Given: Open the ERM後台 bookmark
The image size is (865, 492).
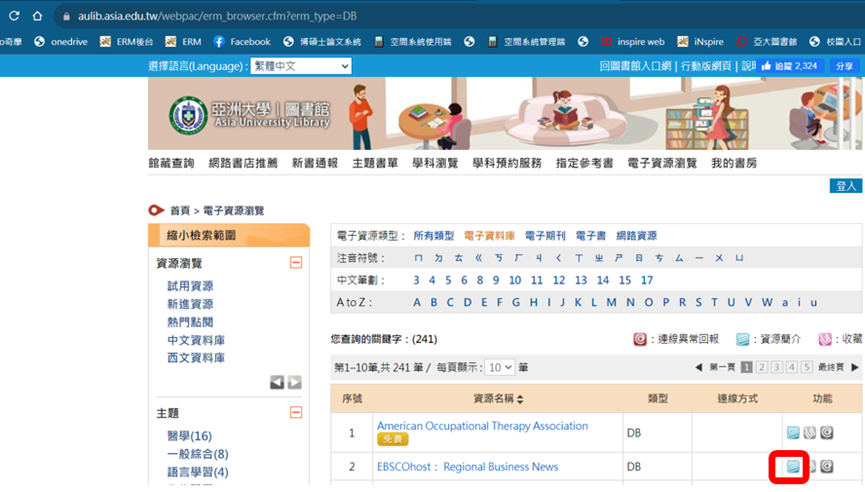Looking at the screenshot, I should click(x=126, y=41).
